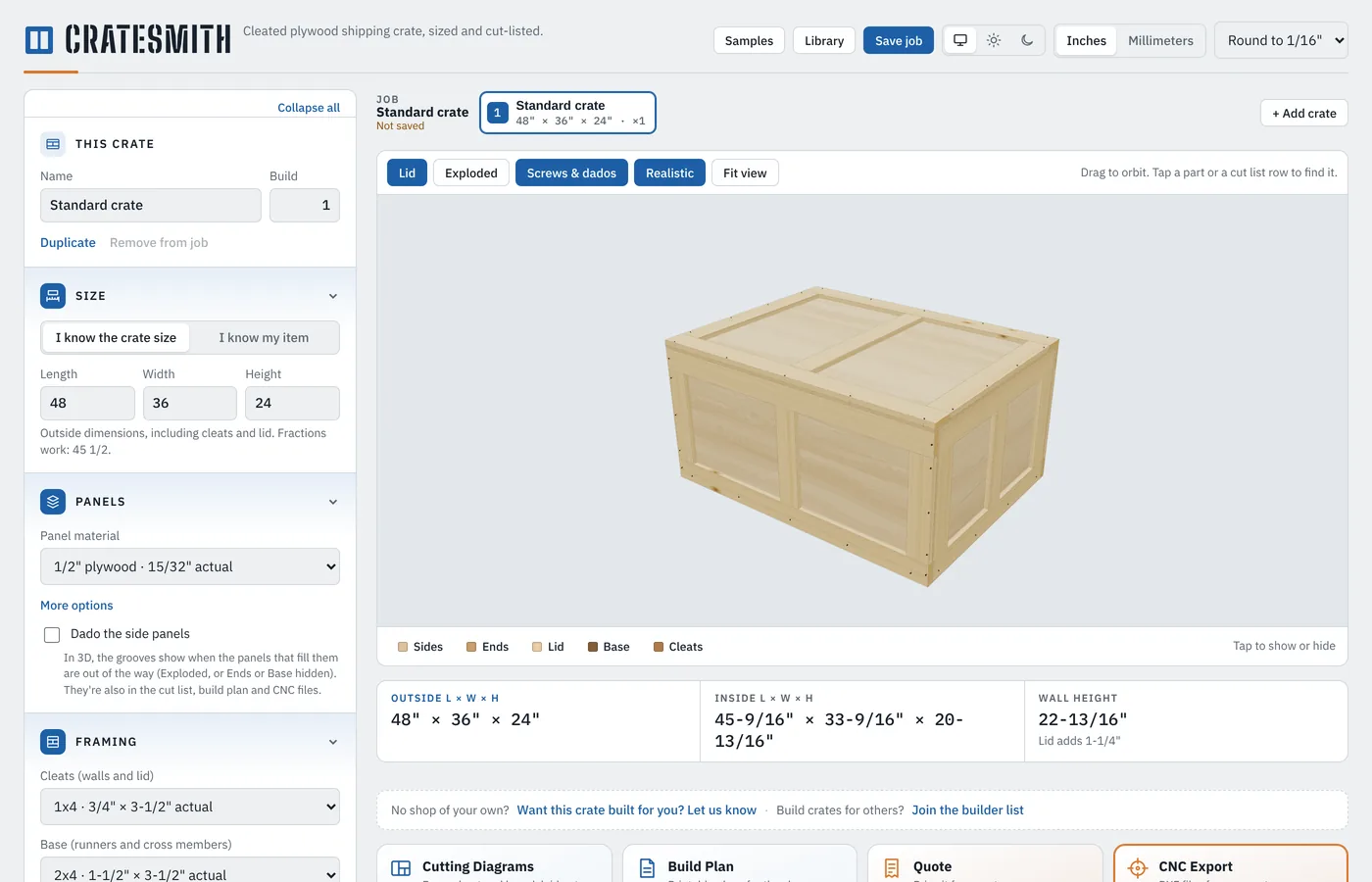The width and height of the screenshot is (1372, 882).
Task: Collapse the Size section chevron
Action: pyautogui.click(x=333, y=296)
